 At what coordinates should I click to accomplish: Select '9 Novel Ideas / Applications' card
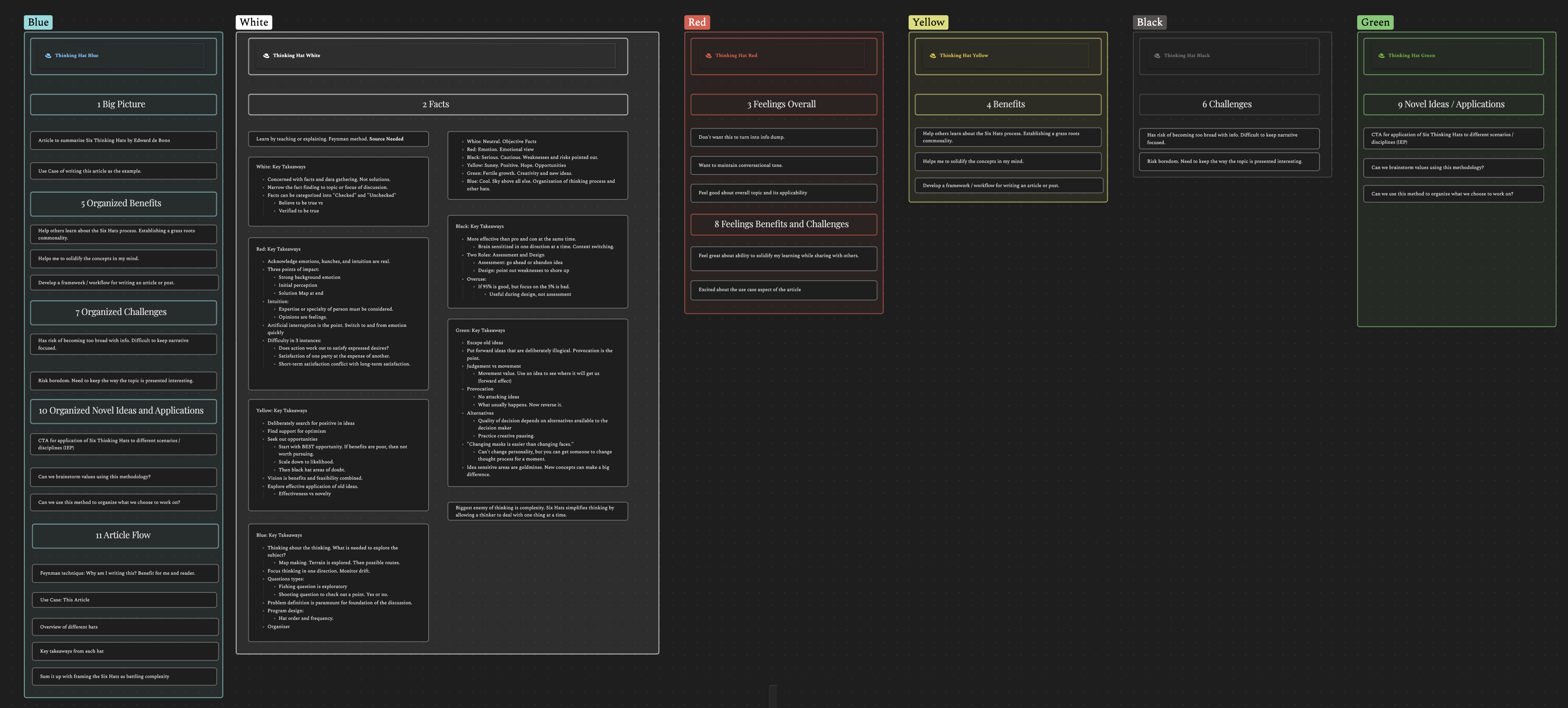1453,104
